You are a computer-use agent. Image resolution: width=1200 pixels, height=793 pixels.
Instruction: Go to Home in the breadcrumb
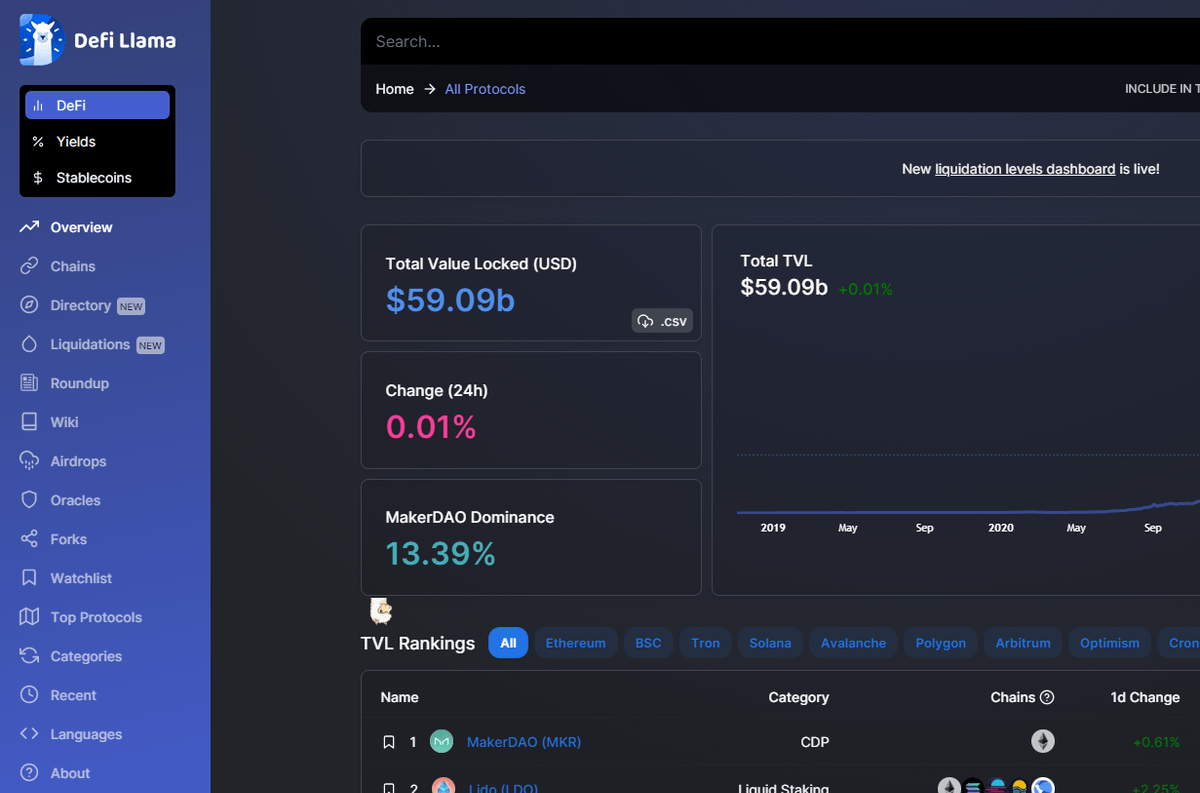(x=394, y=89)
